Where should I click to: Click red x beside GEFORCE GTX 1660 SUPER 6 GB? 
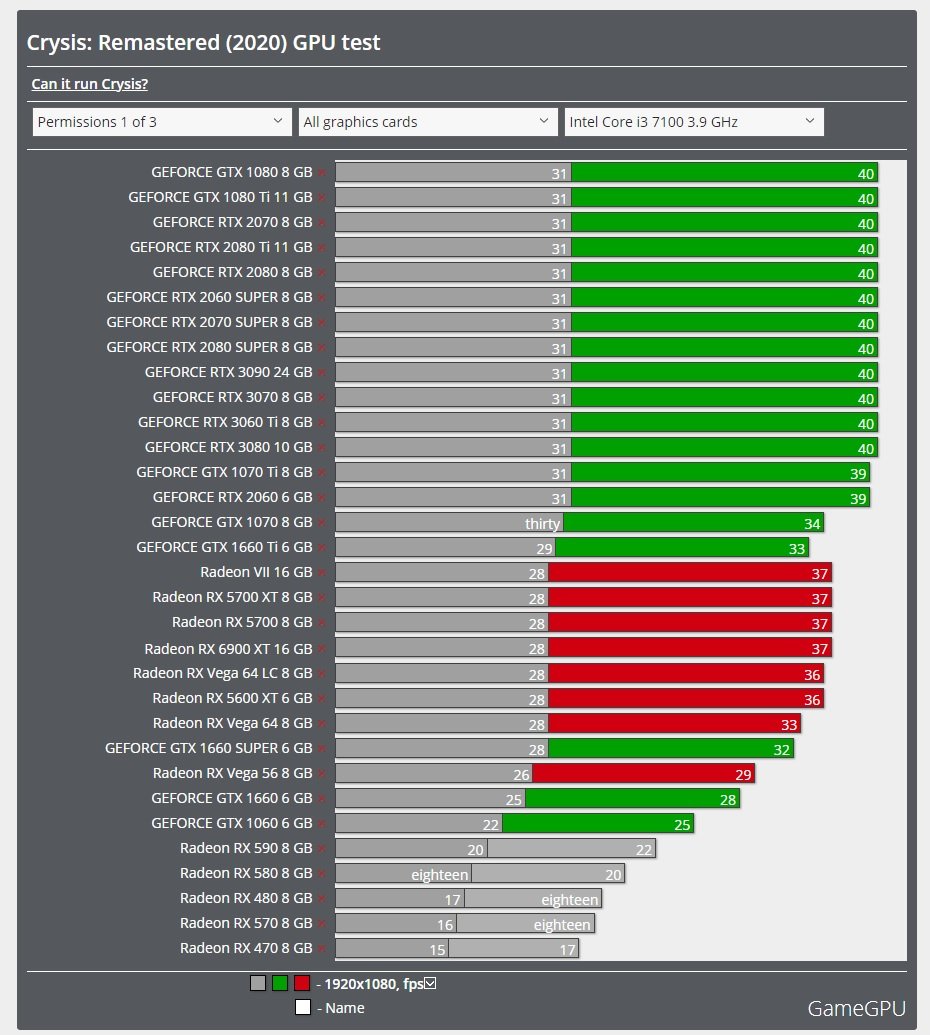(321, 749)
